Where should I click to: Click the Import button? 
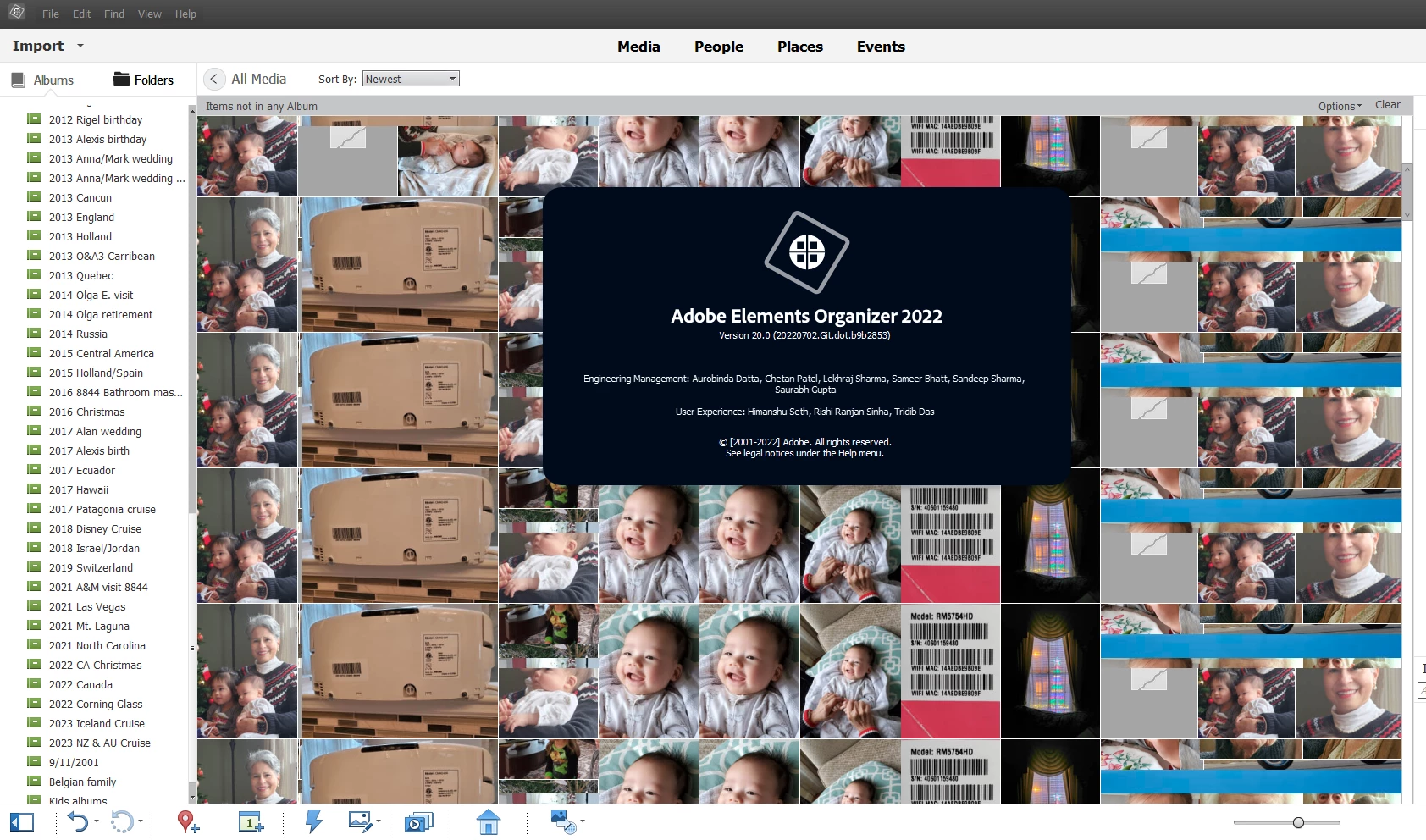tap(38, 46)
